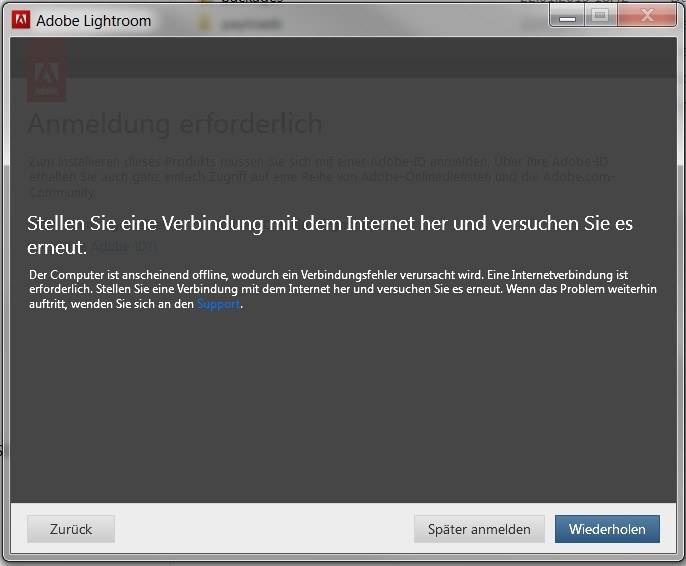Click the dimmed Anmeldung erforderlich heading
The height and width of the screenshot is (566, 686).
tap(175, 124)
